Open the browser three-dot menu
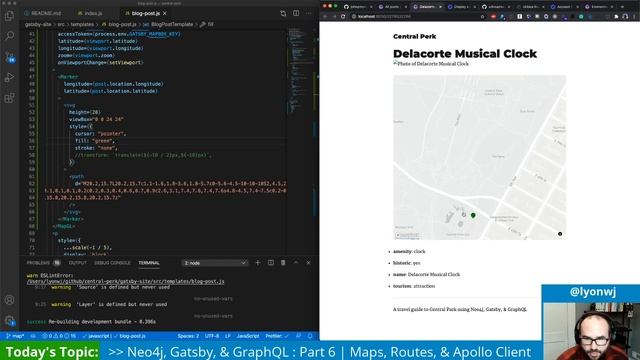640x360 pixels. click(x=634, y=17)
